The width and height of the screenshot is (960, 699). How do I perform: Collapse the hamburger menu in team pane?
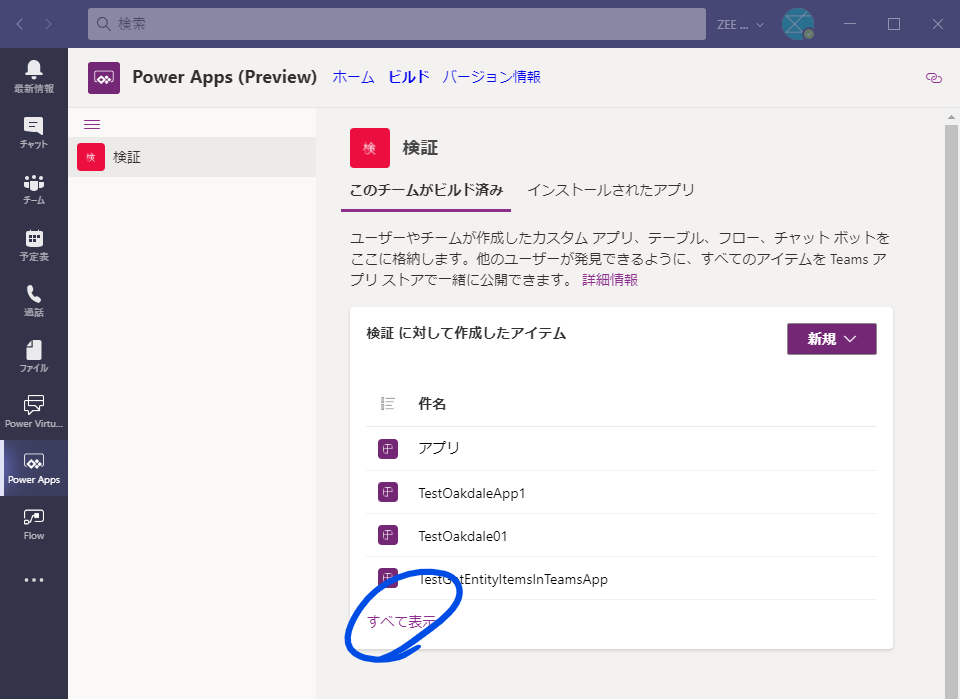[92, 124]
